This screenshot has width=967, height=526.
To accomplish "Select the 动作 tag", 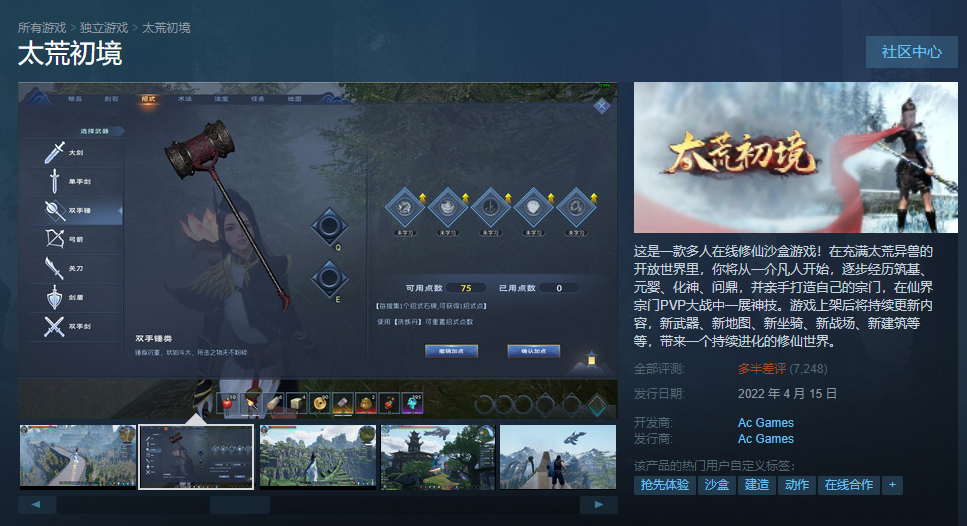I will coord(797,485).
